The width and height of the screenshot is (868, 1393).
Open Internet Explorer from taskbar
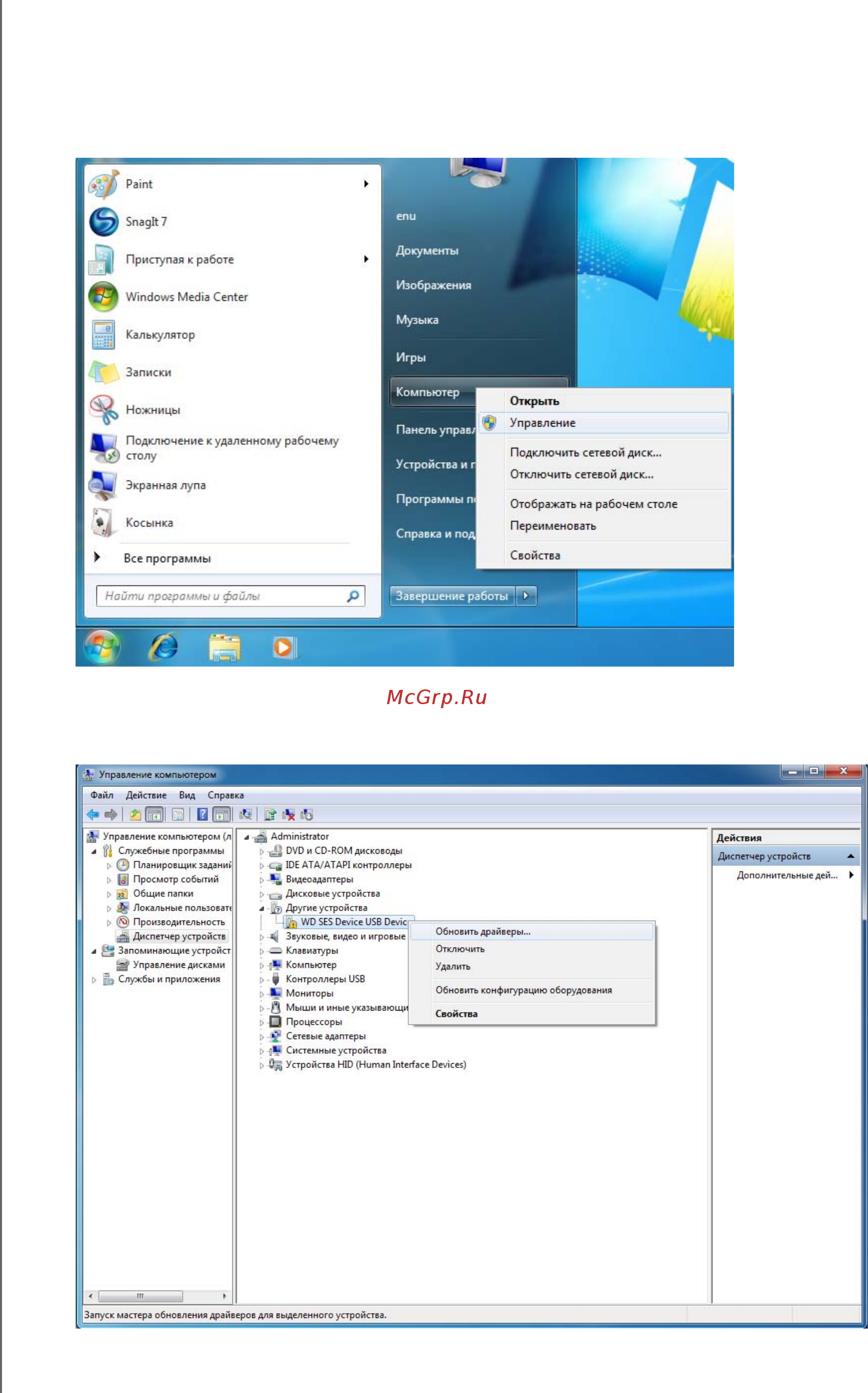pyautogui.click(x=164, y=647)
